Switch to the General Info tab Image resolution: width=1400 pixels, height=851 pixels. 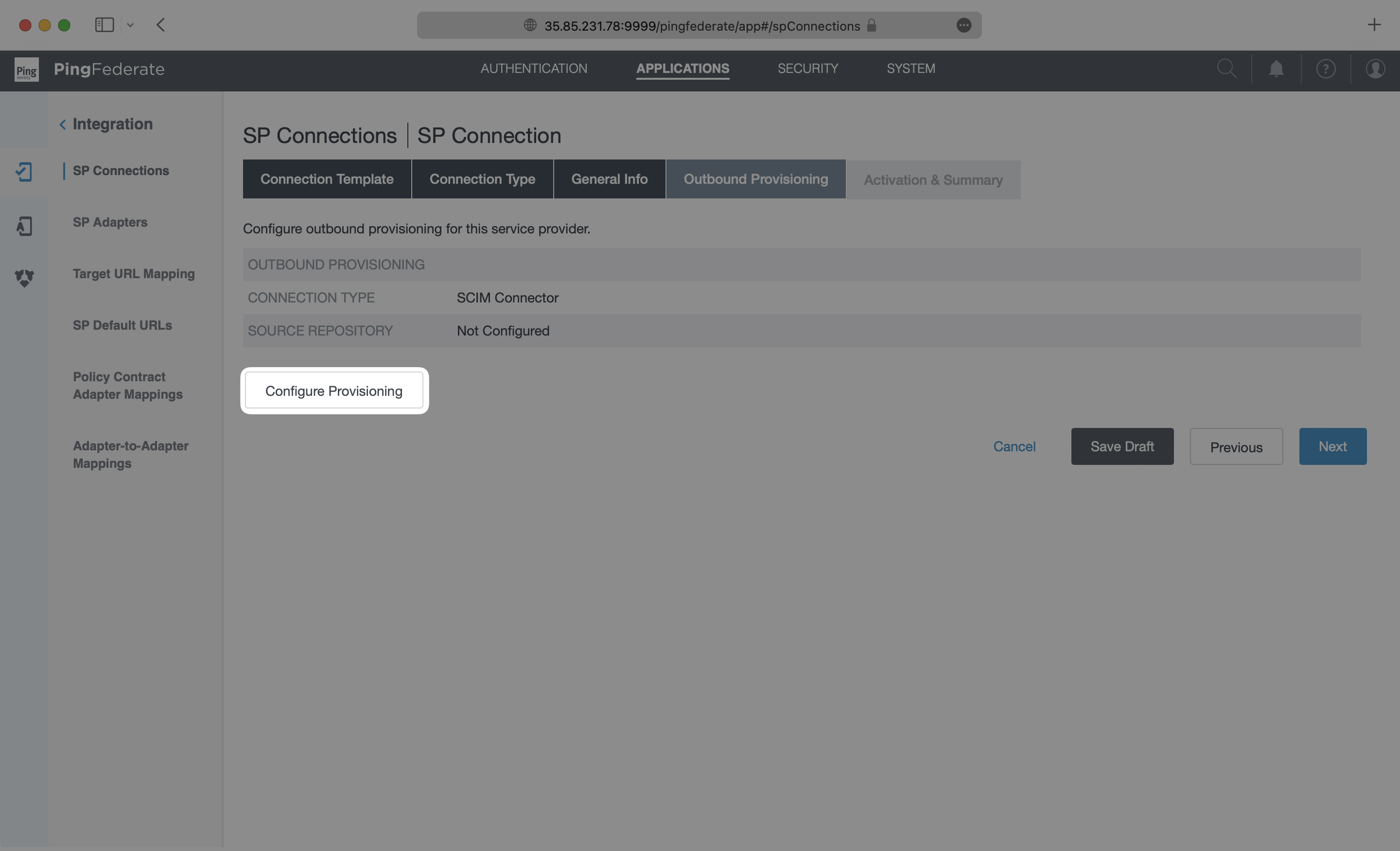point(609,179)
